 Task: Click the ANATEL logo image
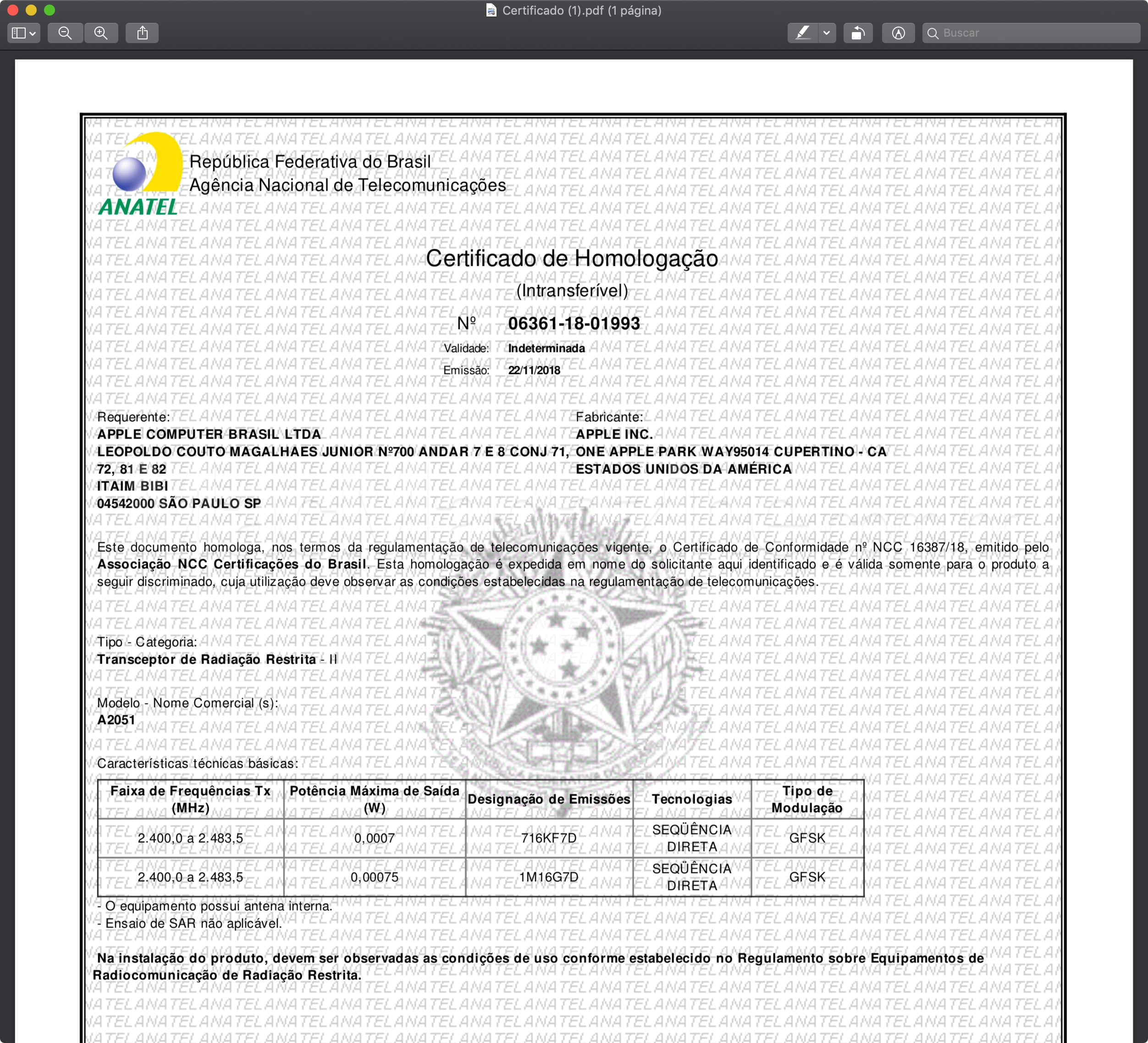pos(141,174)
